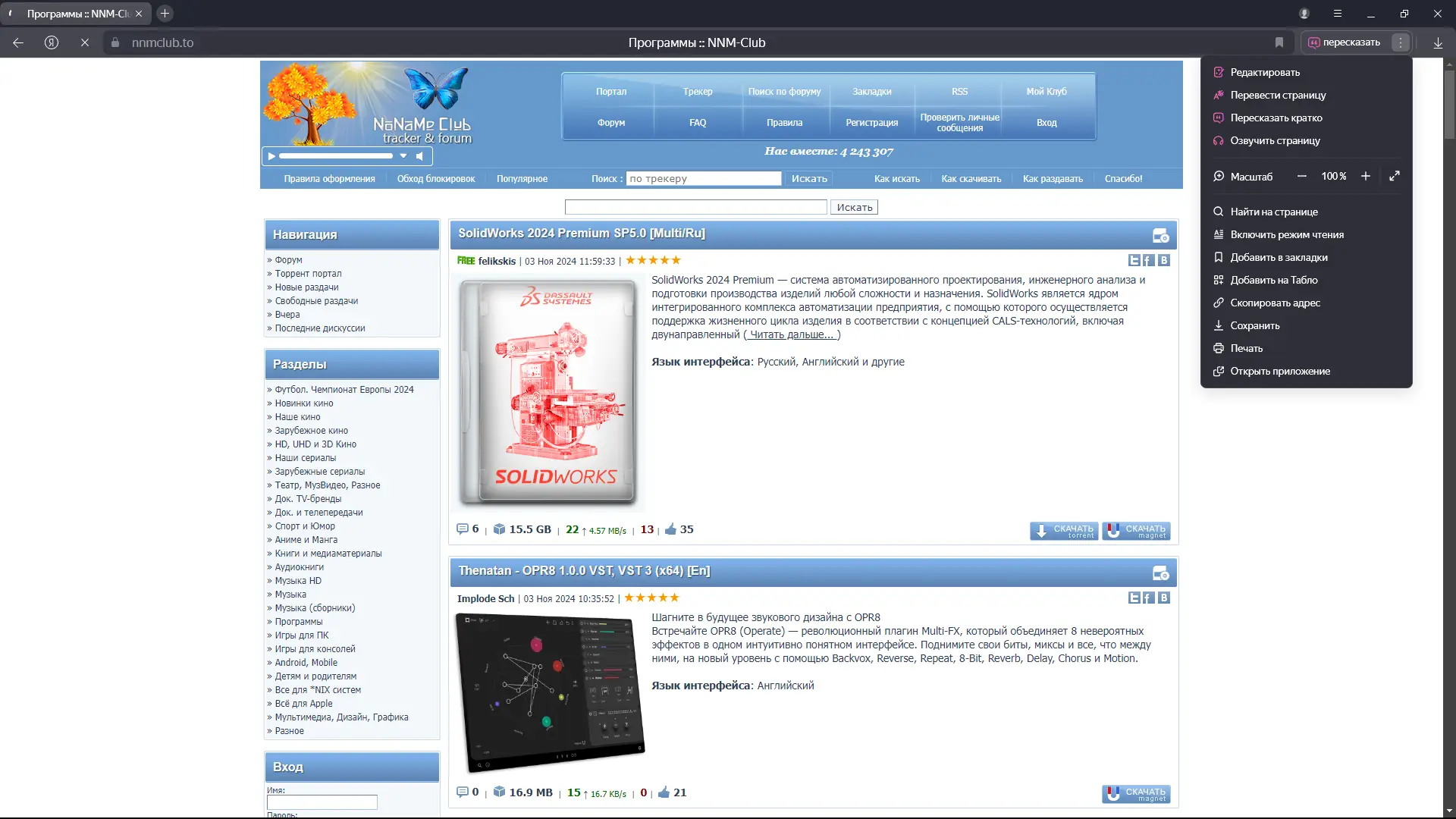Share SolidWorks post on Twitter
The image size is (1456, 819).
[x=1134, y=261]
